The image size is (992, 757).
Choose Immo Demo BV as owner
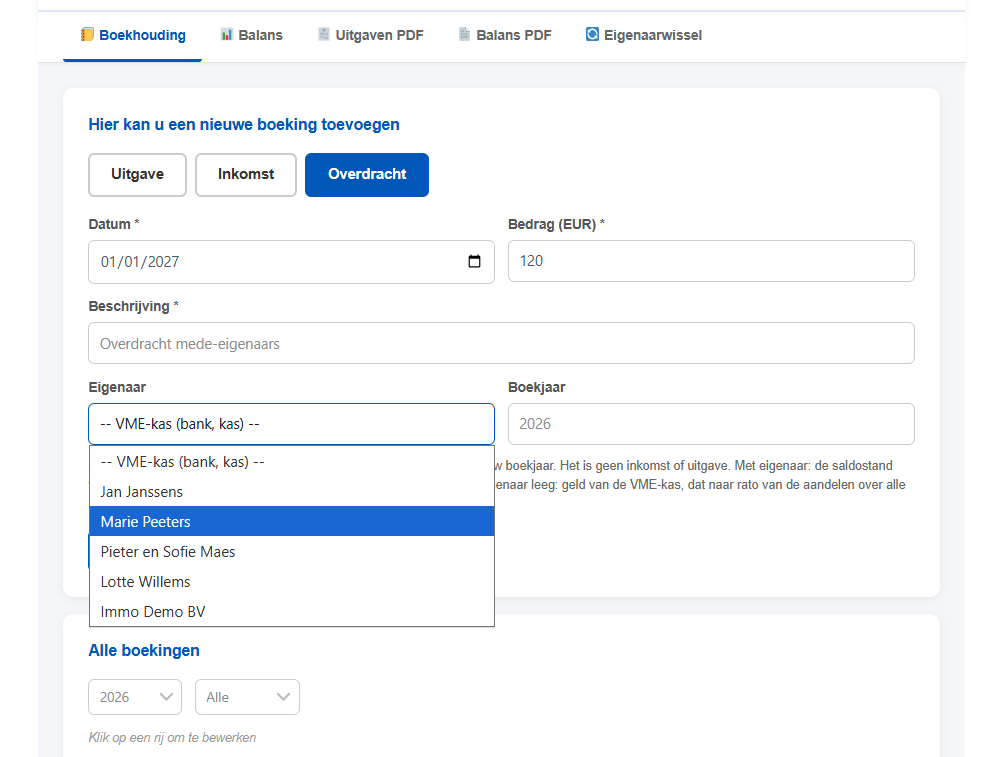click(292, 612)
